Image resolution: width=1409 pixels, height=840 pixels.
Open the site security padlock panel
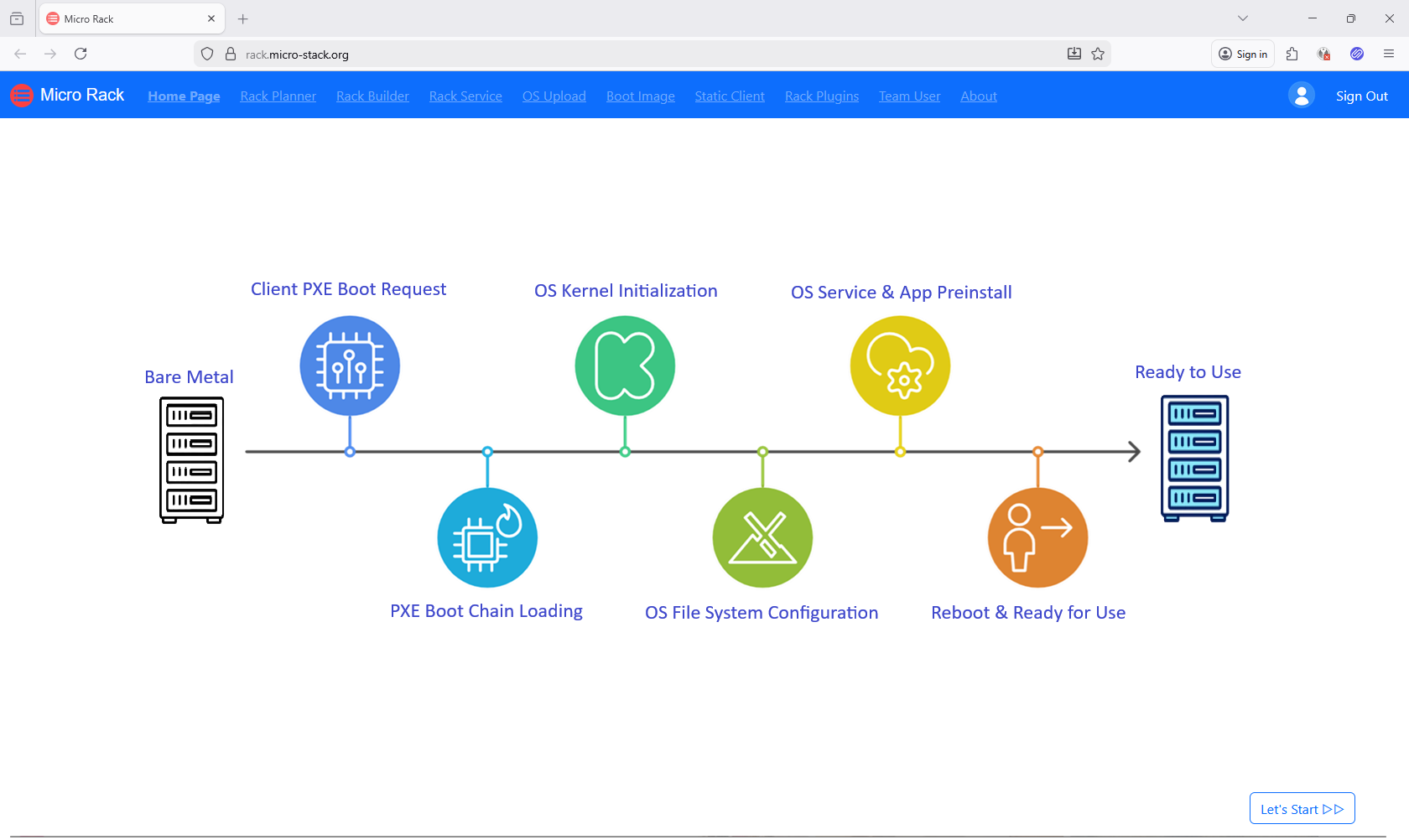click(231, 54)
